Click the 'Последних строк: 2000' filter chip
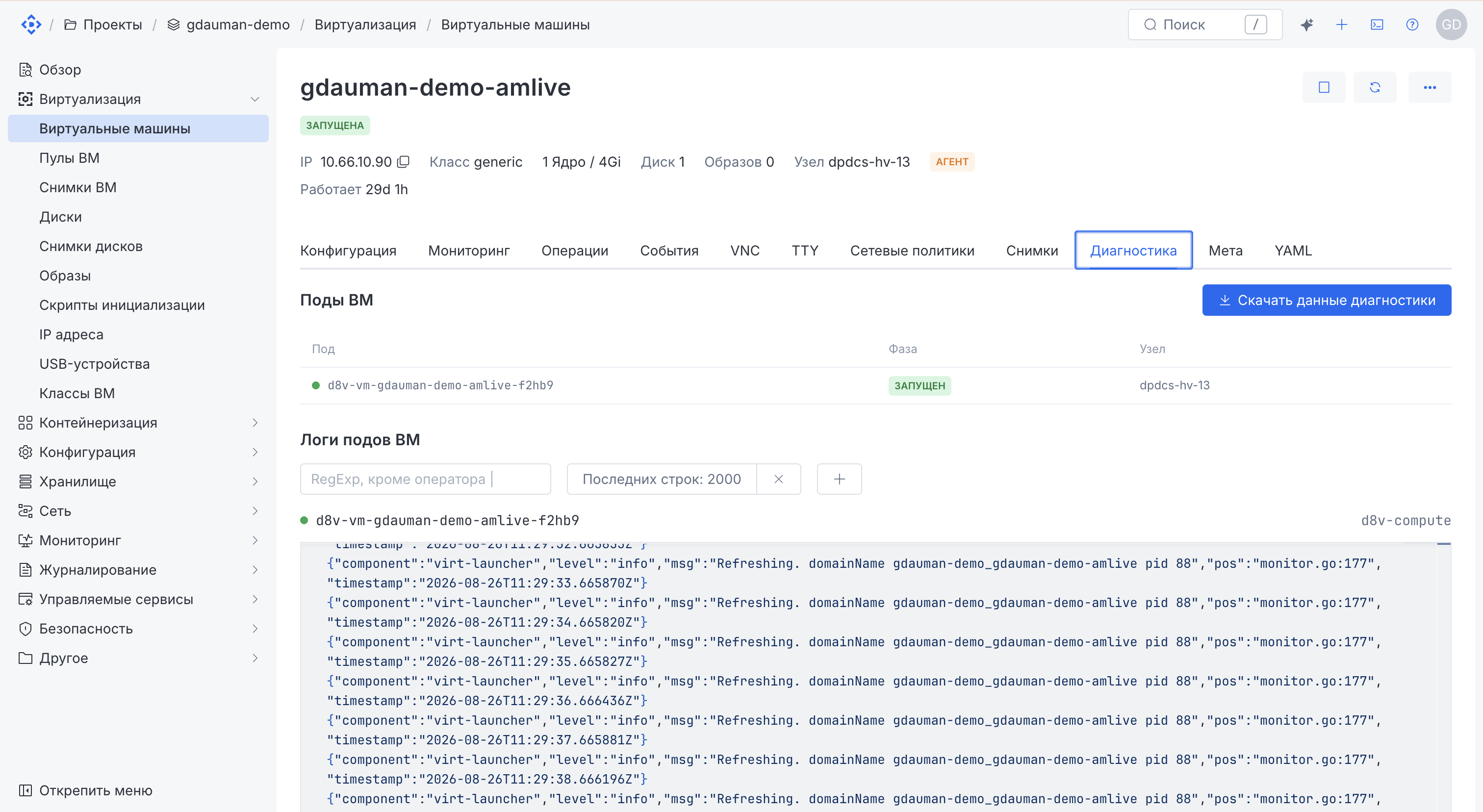This screenshot has height=812, width=1483. [662, 479]
